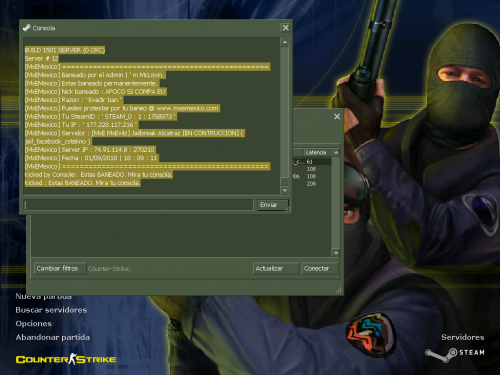The height and width of the screenshot is (375, 500).
Task: Click the Counter-Strike logo
Action: (x=66, y=359)
